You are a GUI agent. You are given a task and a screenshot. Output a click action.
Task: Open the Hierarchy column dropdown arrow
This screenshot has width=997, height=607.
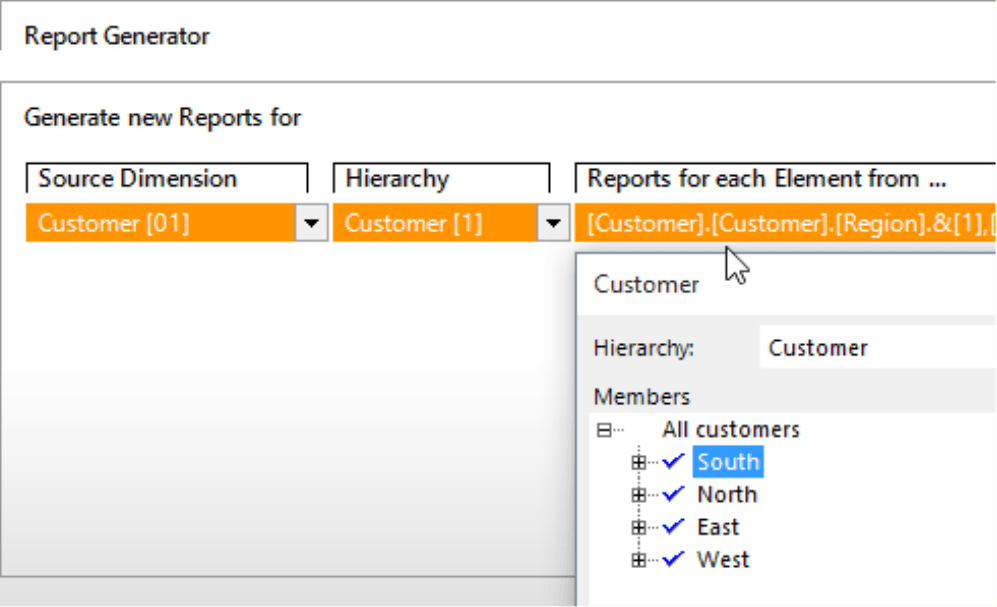[x=553, y=224]
